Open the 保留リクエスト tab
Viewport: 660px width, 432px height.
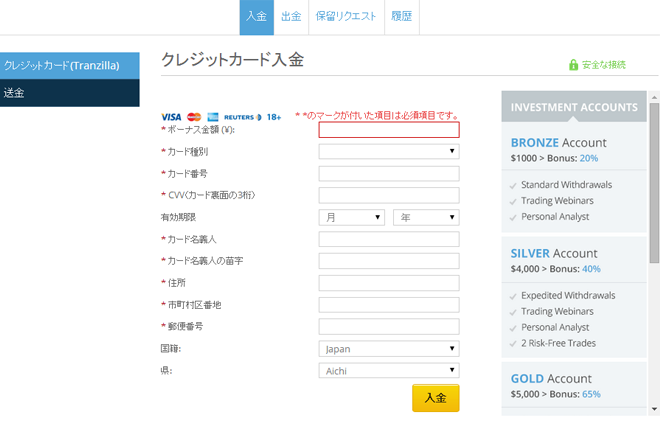(346, 17)
